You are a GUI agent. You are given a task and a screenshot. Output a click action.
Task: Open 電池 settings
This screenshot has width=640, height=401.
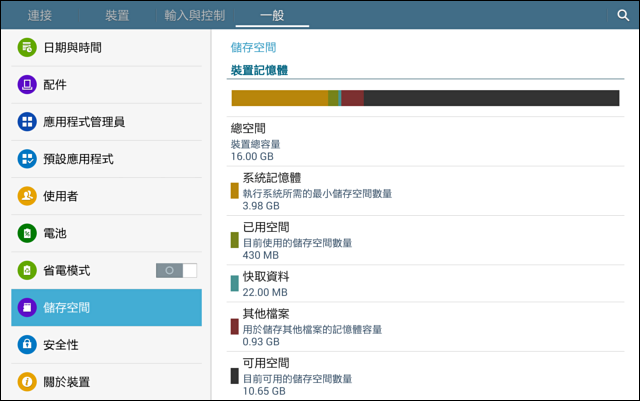click(107, 233)
